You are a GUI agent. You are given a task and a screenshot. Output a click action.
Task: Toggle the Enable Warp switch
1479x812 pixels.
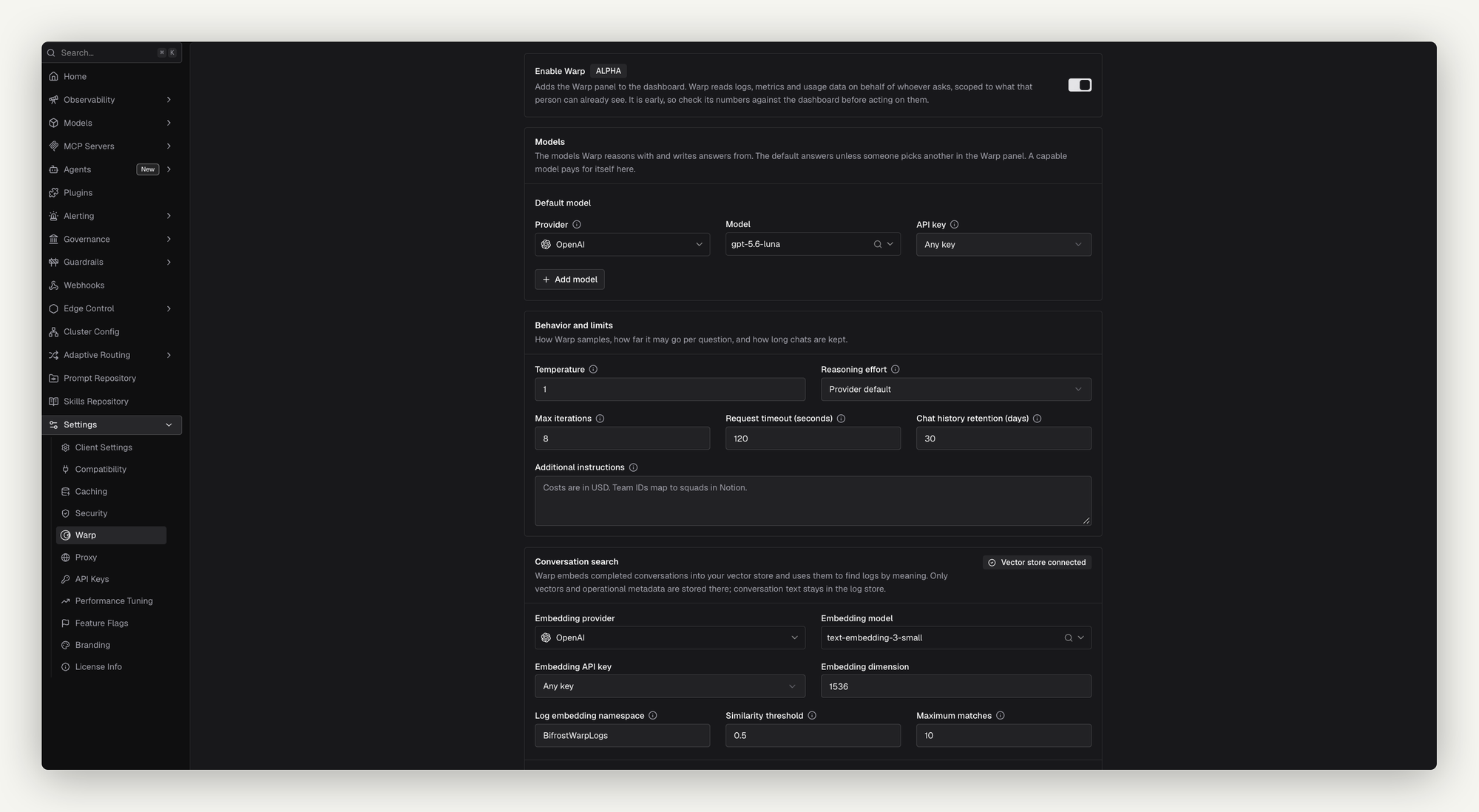click(1080, 85)
